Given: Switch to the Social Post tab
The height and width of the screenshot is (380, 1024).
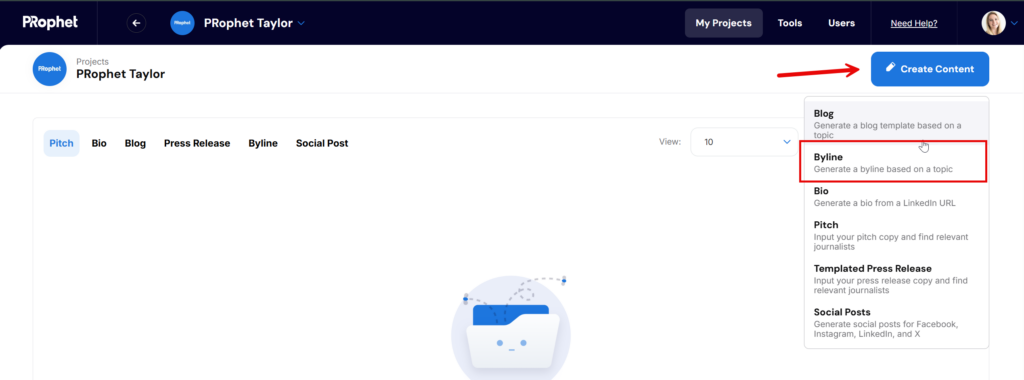Looking at the screenshot, I should 322,143.
